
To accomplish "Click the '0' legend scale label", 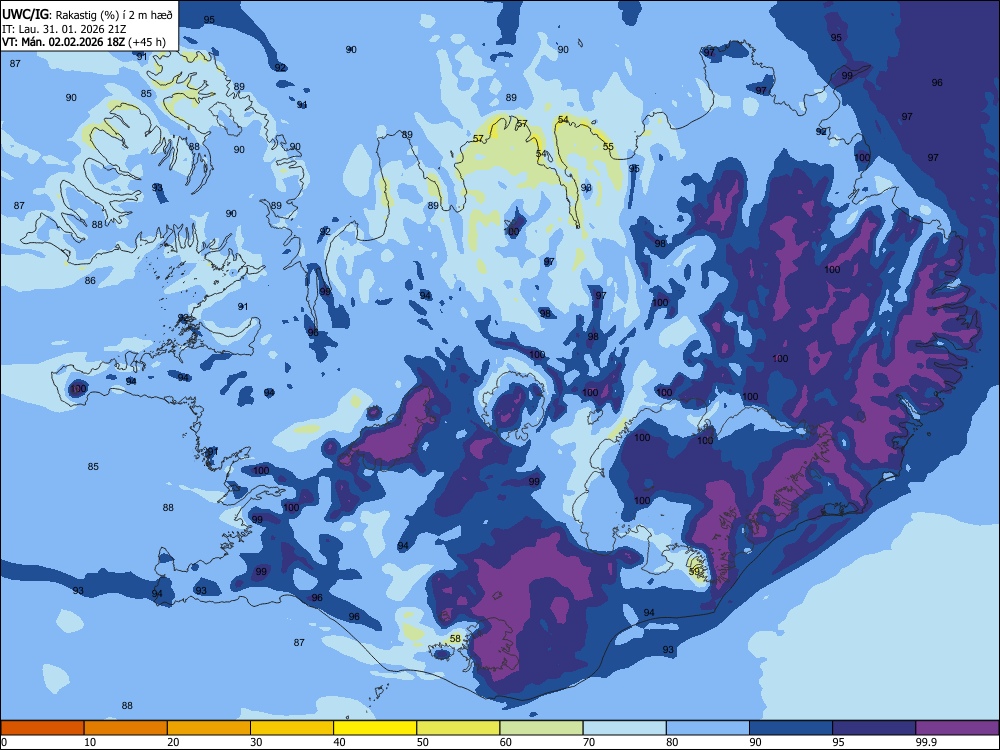I will coord(3,742).
